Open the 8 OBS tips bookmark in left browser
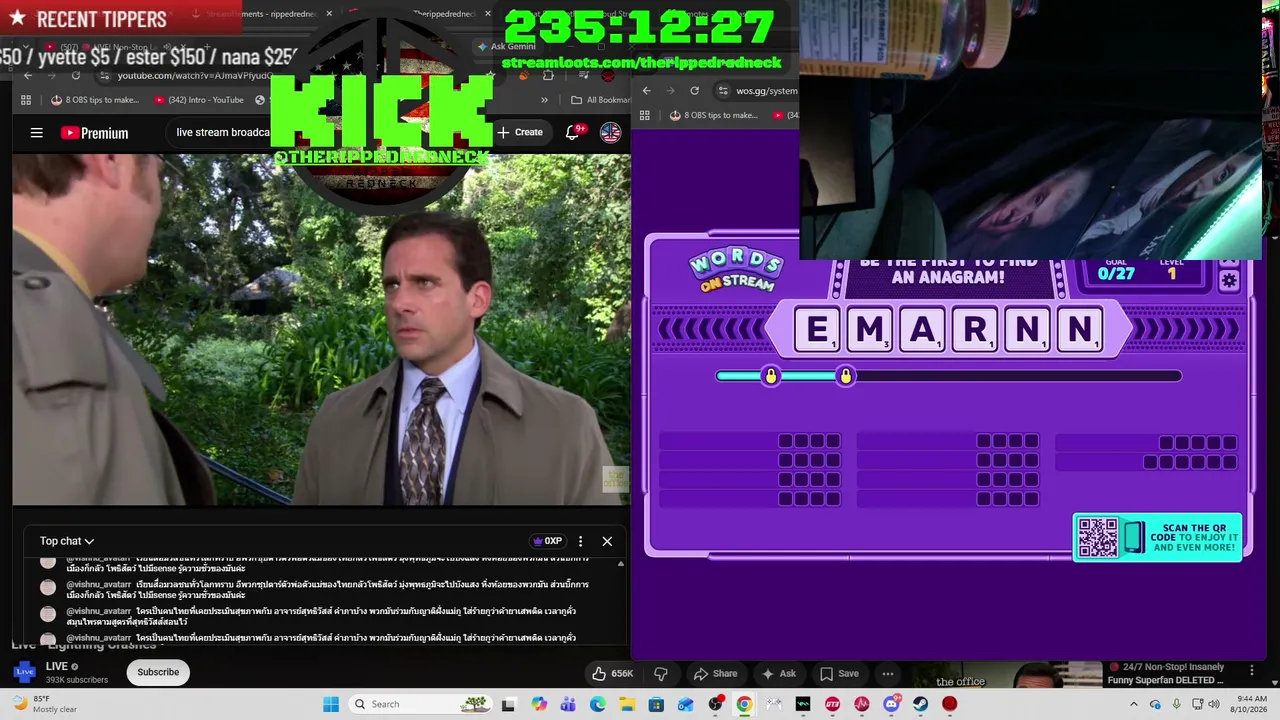This screenshot has height=720, width=1280. point(95,100)
